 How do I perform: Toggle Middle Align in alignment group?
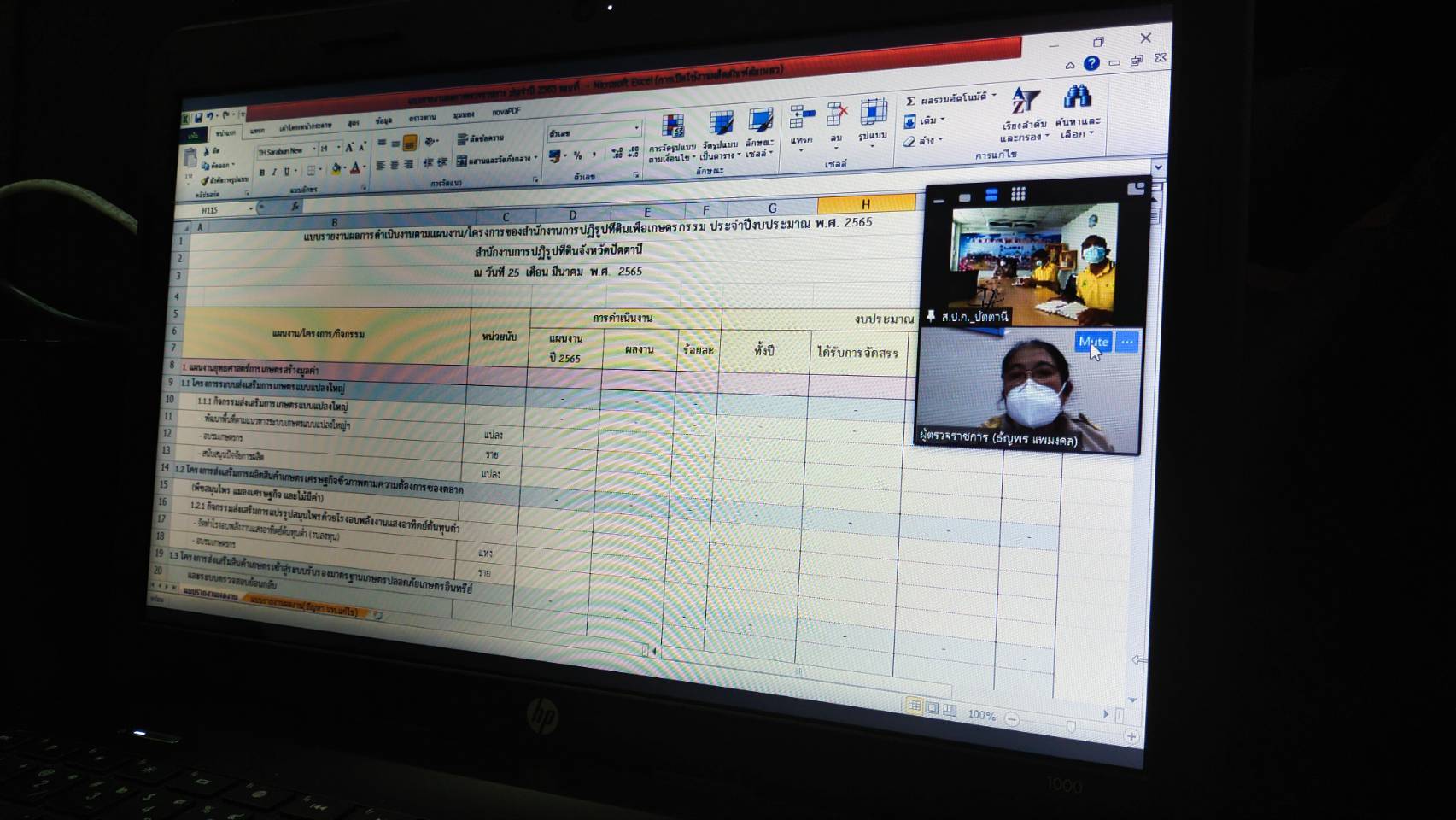(395, 143)
